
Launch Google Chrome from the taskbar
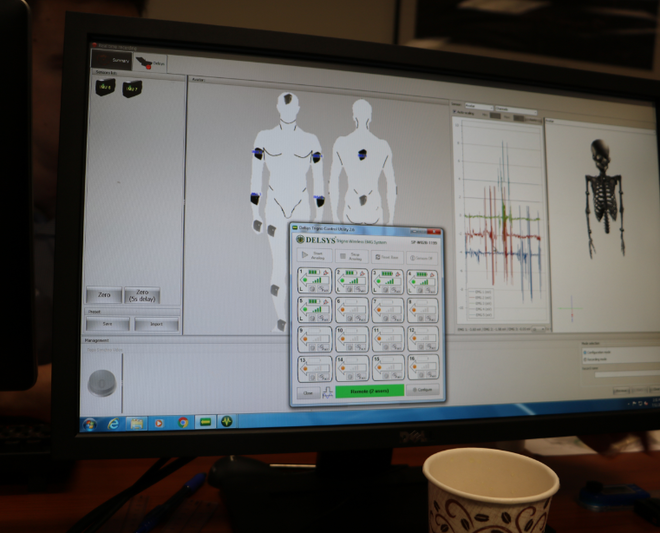[183, 422]
